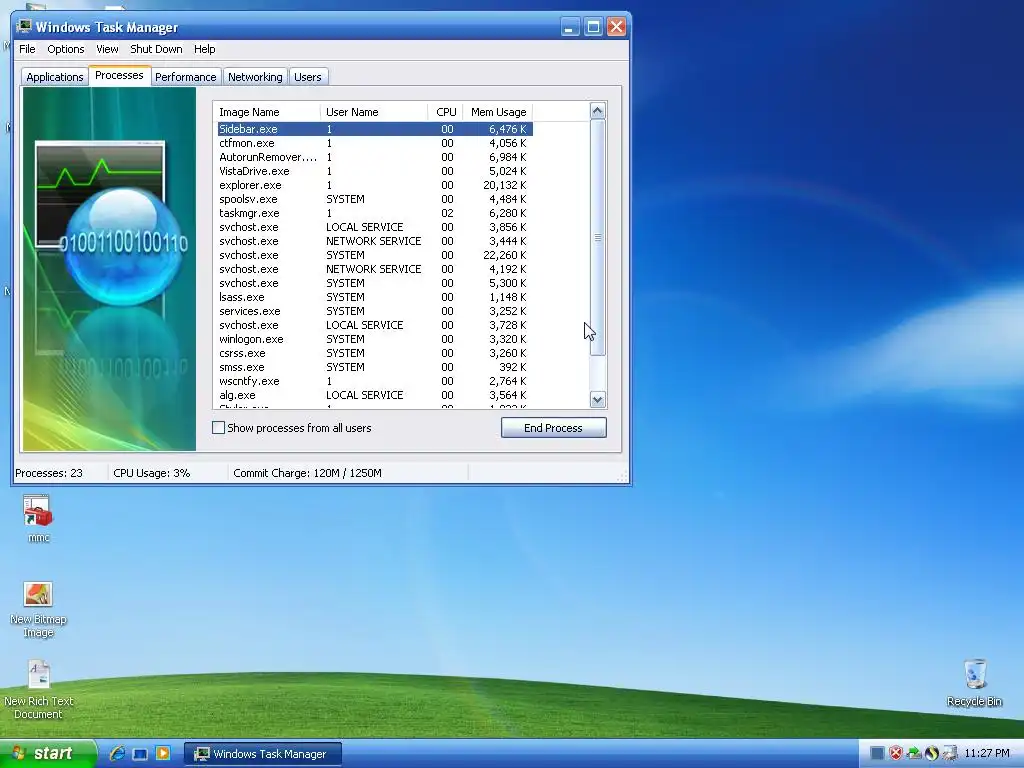Click Windows Task Manager taskbar button
This screenshot has width=1024, height=768.
point(263,754)
